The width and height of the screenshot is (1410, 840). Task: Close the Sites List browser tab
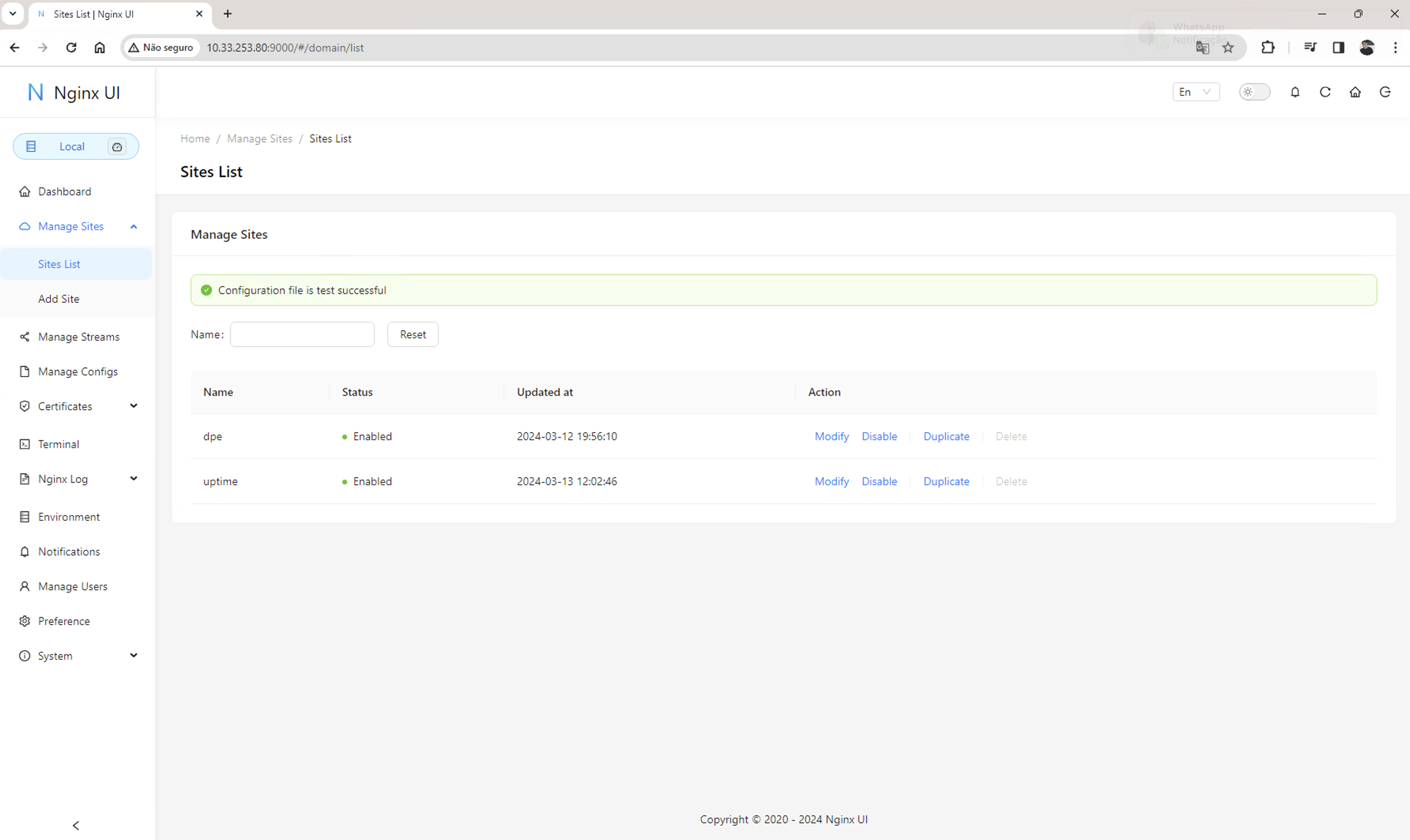(199, 13)
